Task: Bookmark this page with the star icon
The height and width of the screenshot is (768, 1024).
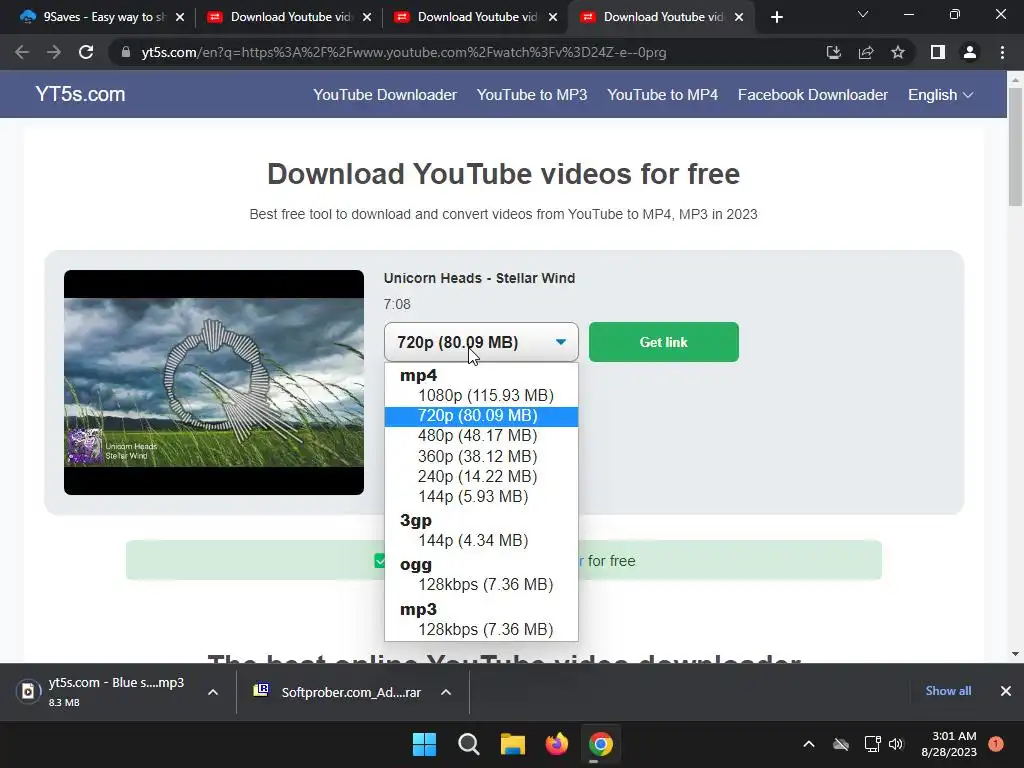Action: click(898, 52)
